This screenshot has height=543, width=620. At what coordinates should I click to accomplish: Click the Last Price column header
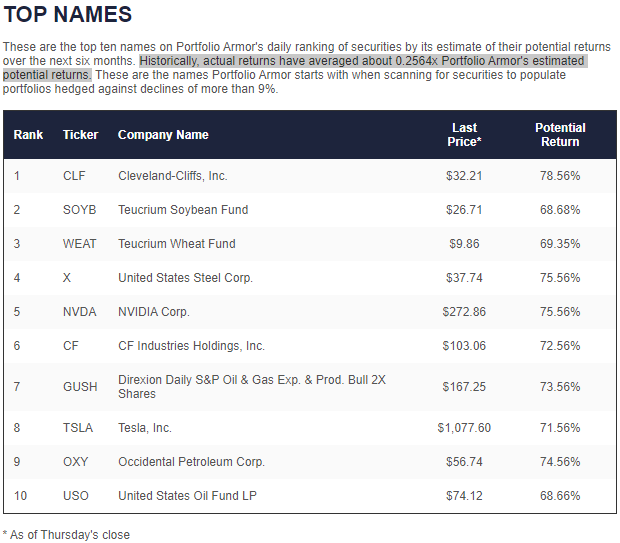[x=464, y=135]
